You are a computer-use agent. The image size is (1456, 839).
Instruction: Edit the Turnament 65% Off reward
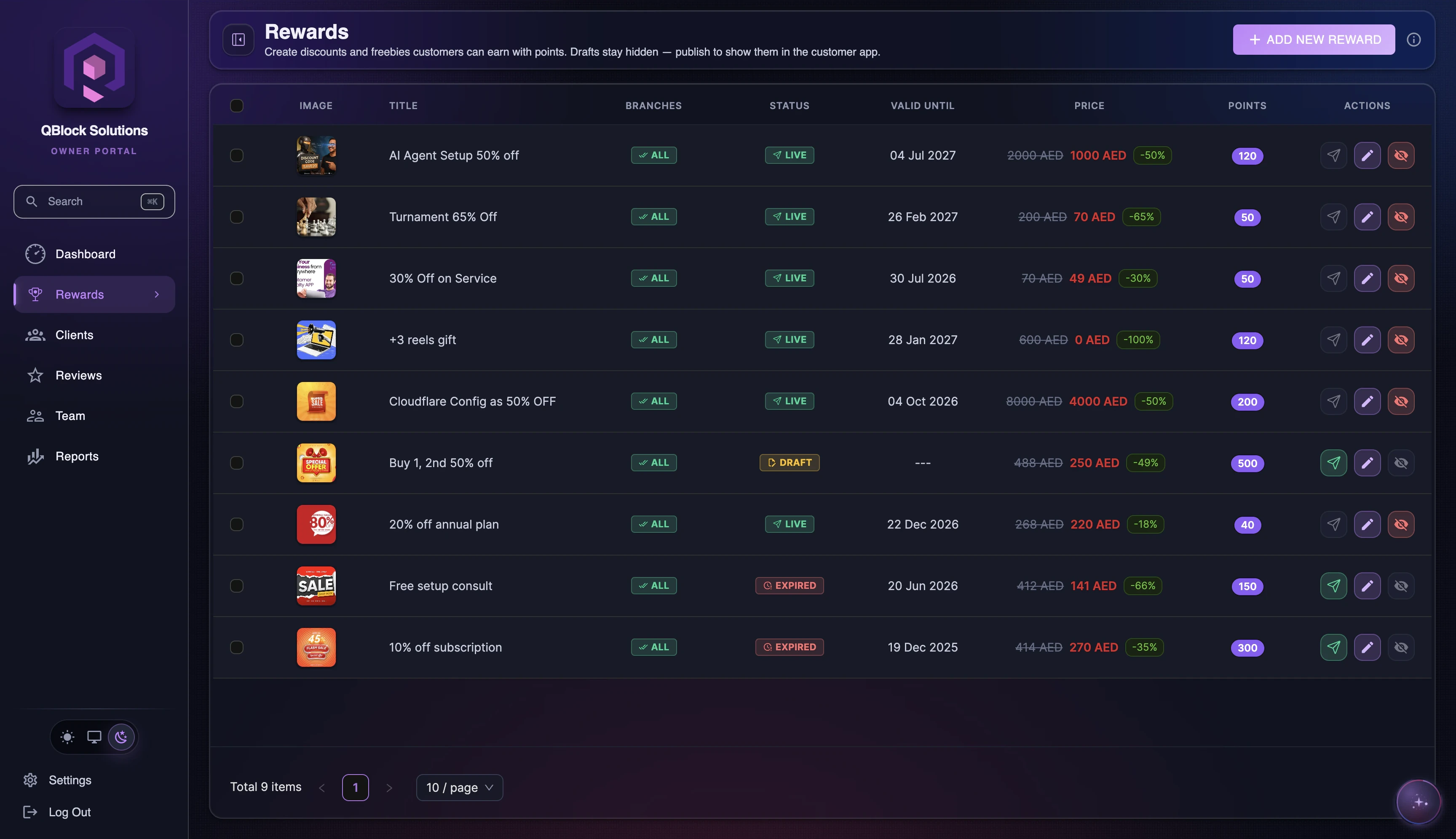coord(1367,216)
